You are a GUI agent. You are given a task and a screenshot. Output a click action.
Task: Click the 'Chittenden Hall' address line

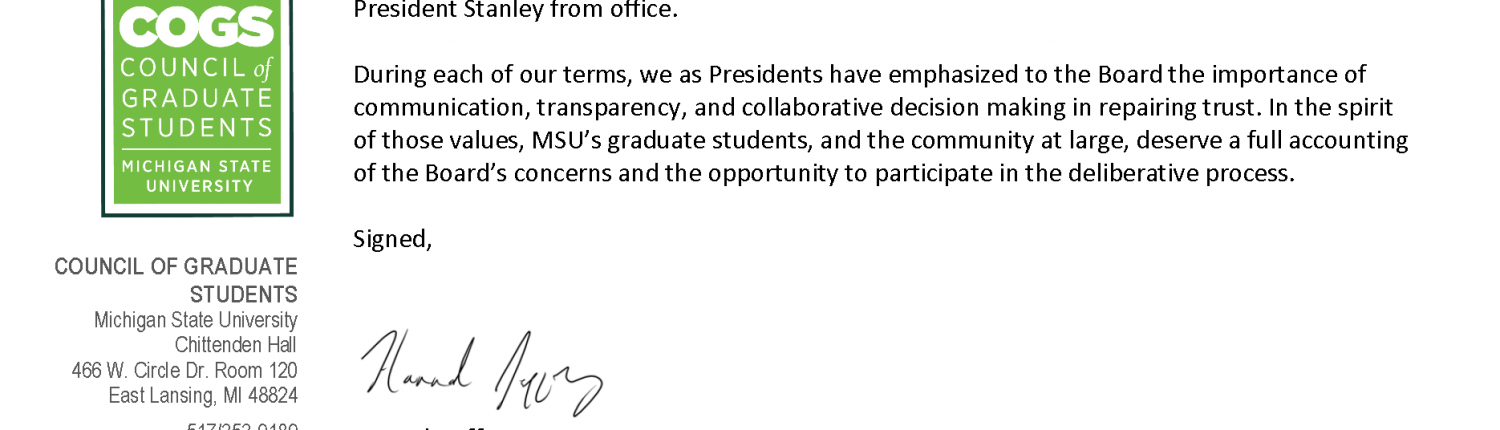[x=236, y=345]
